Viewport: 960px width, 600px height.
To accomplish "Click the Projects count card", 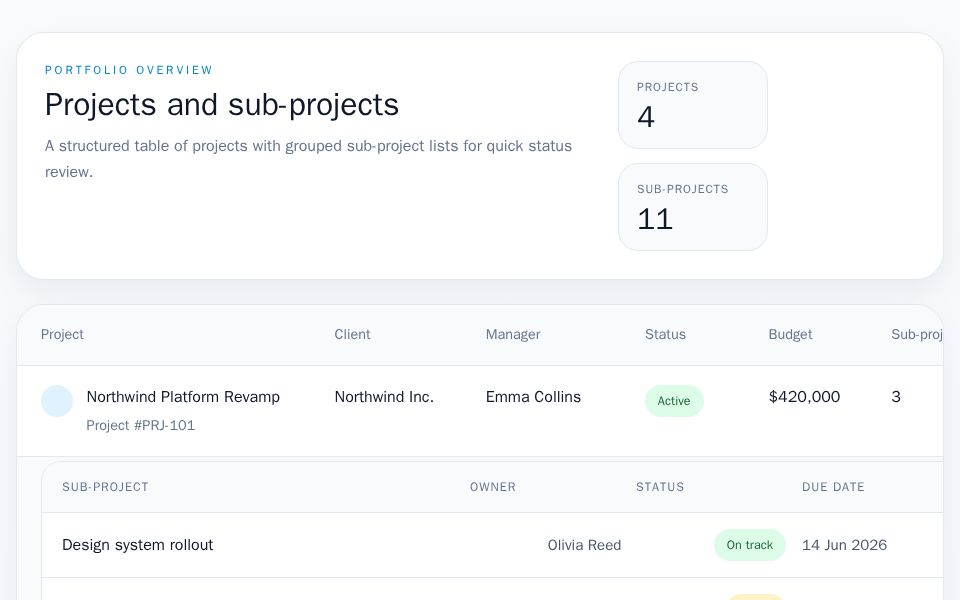I will (x=692, y=105).
